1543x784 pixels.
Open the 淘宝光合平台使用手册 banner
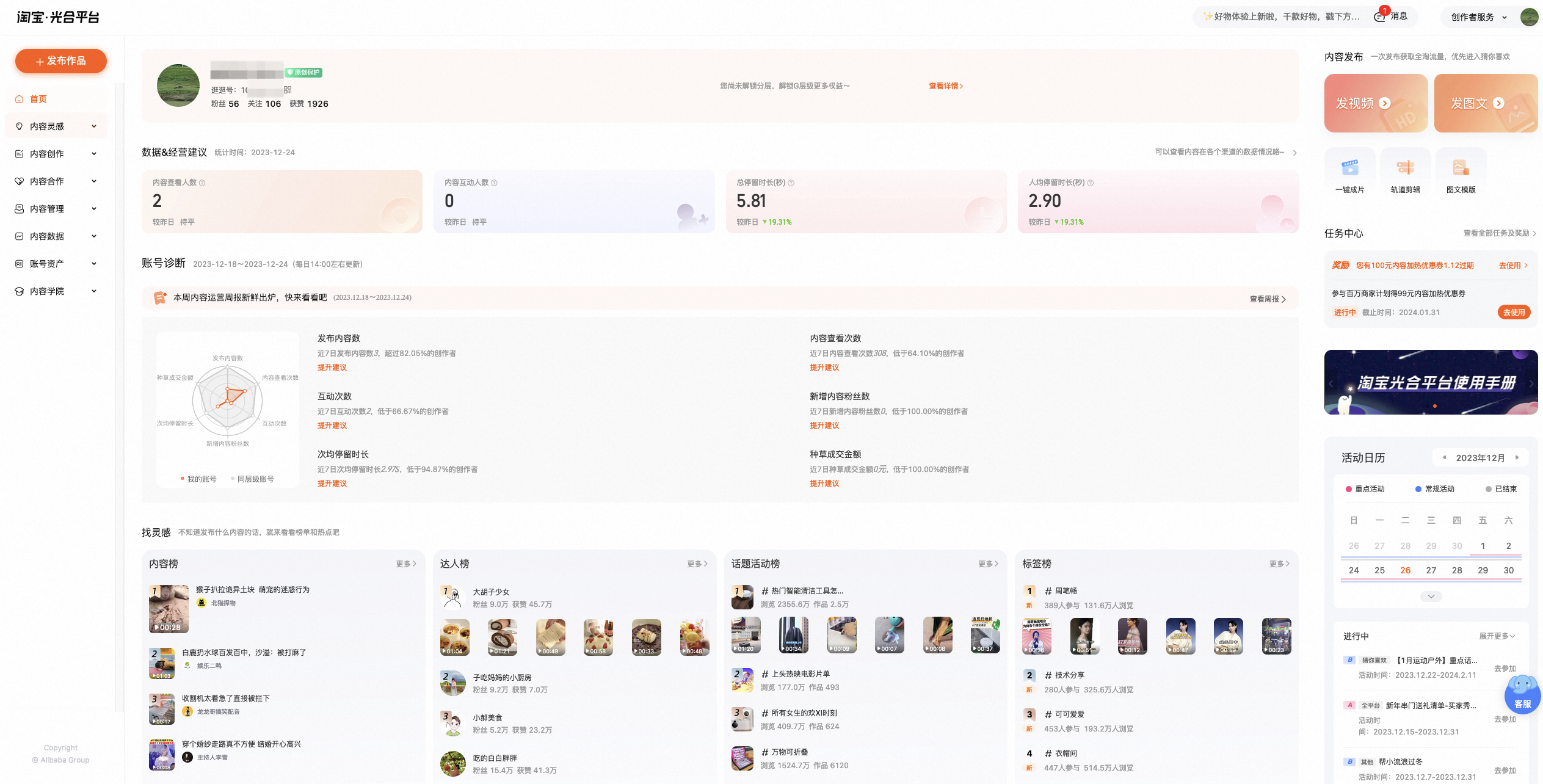coord(1431,382)
